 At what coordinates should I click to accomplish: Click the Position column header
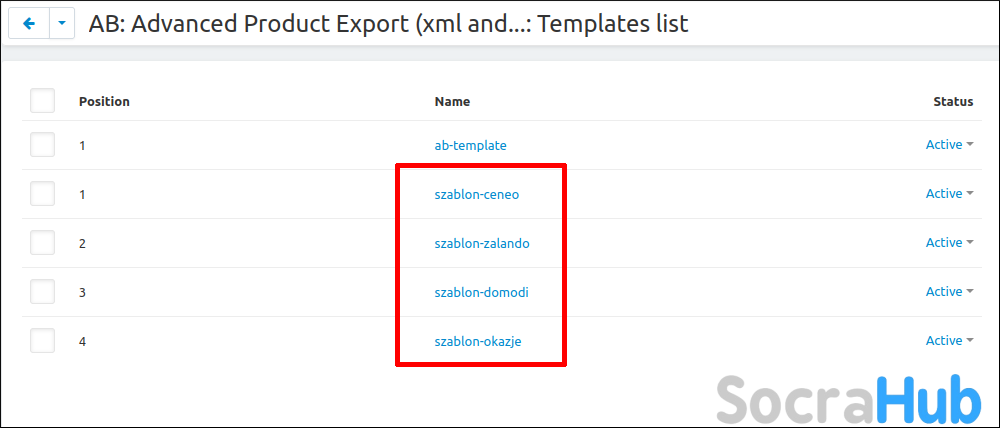(104, 101)
